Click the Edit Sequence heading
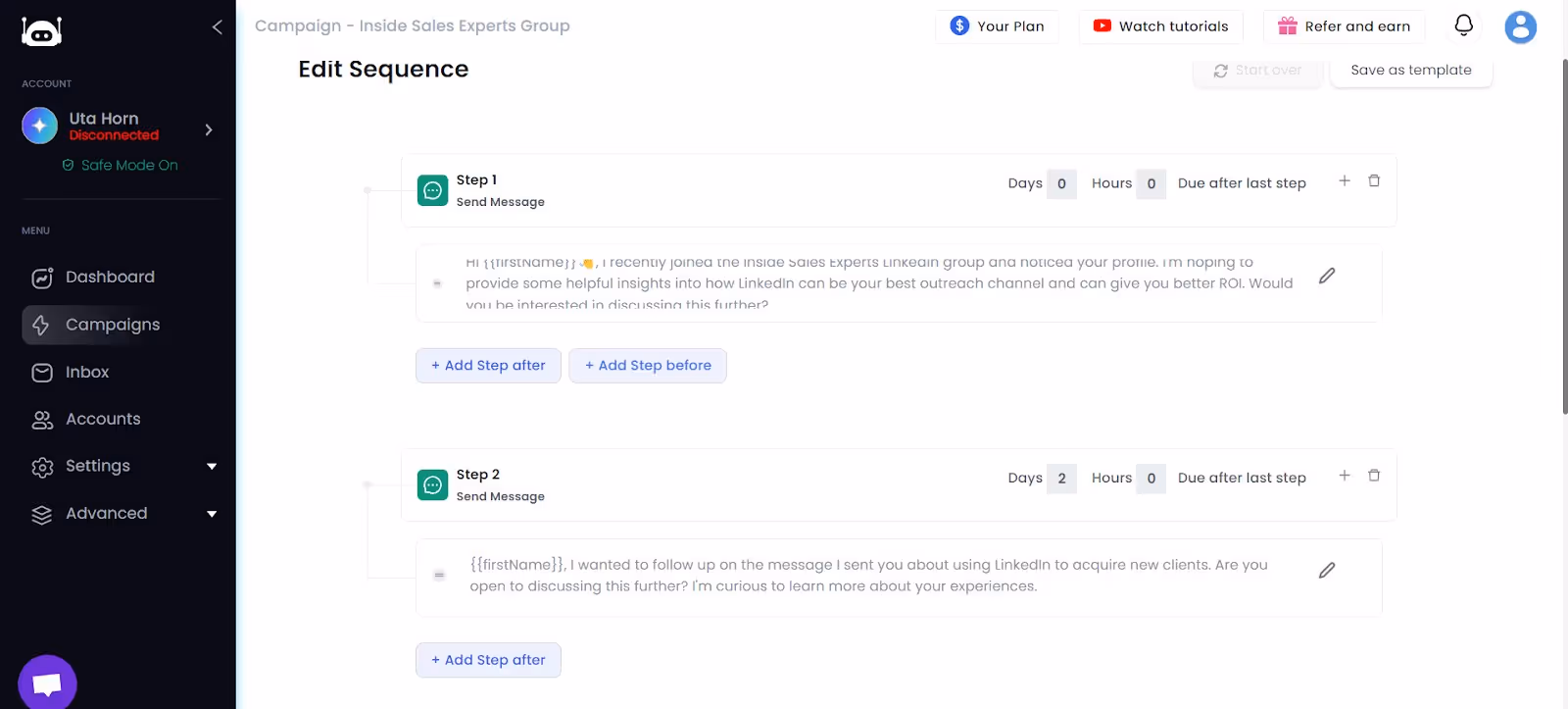Viewport: 1568px width, 709px height. click(383, 70)
